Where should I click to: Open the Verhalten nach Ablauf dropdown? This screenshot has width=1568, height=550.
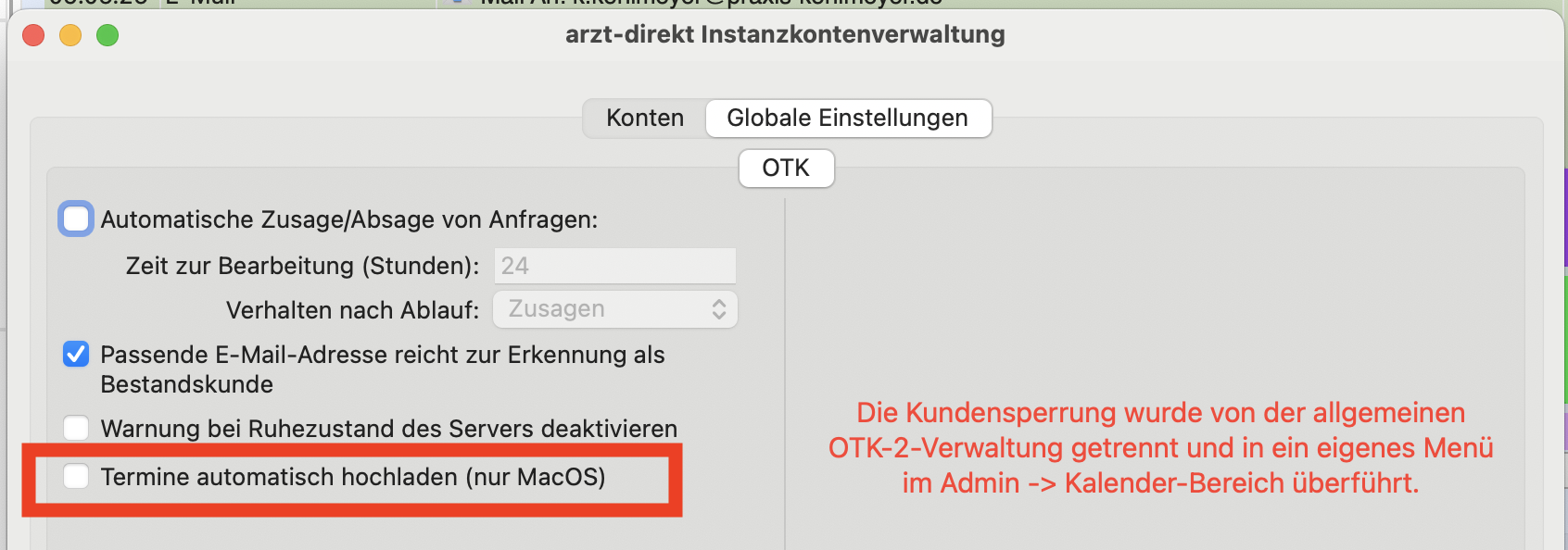pos(615,309)
